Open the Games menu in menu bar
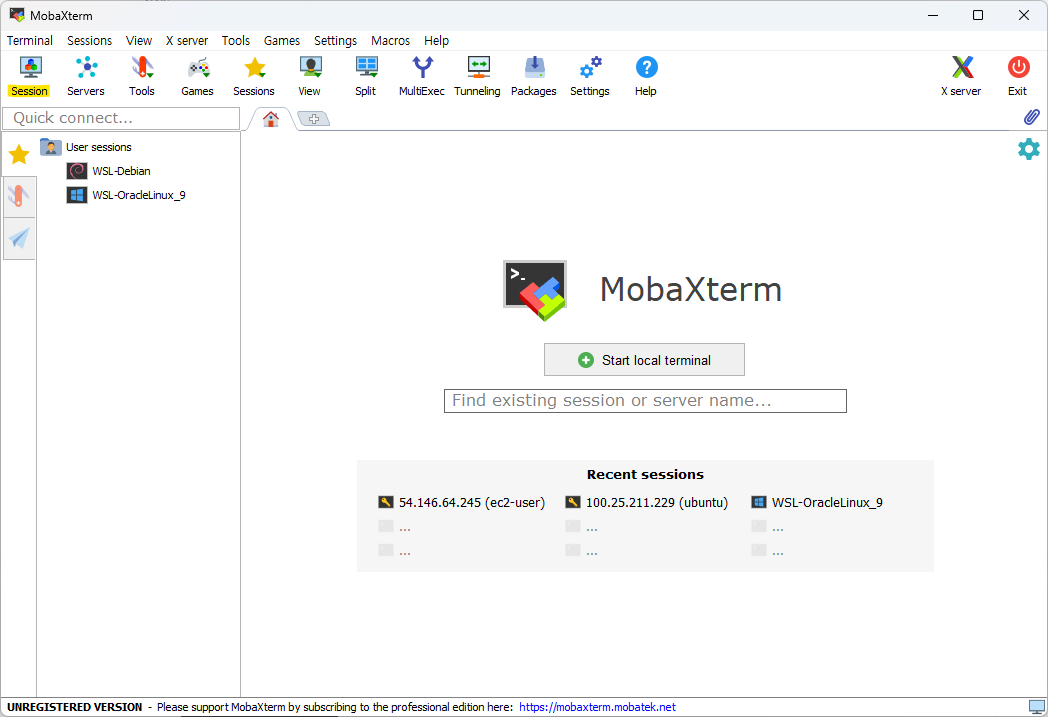Viewport: 1048px width, 717px height. pos(282,41)
